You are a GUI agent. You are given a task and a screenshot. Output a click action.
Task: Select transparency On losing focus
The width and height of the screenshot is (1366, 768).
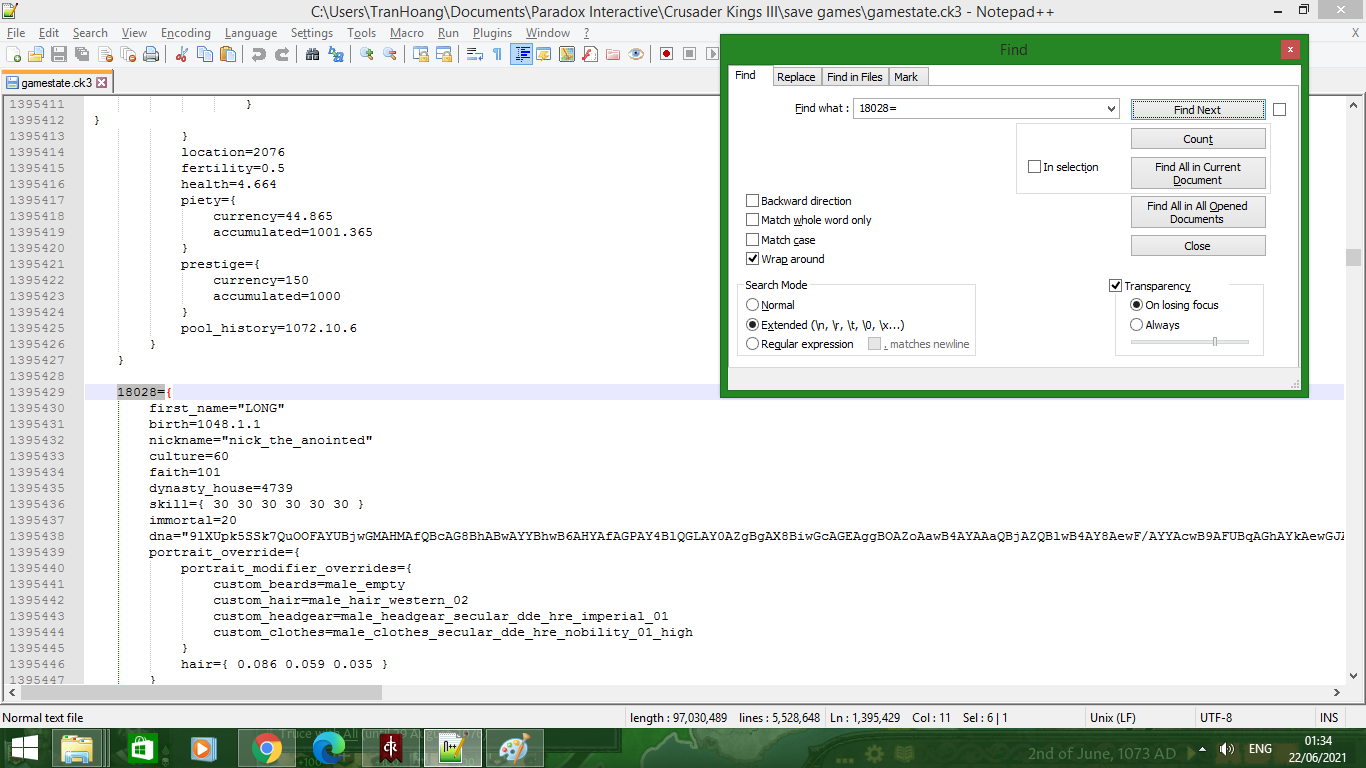pos(1136,305)
